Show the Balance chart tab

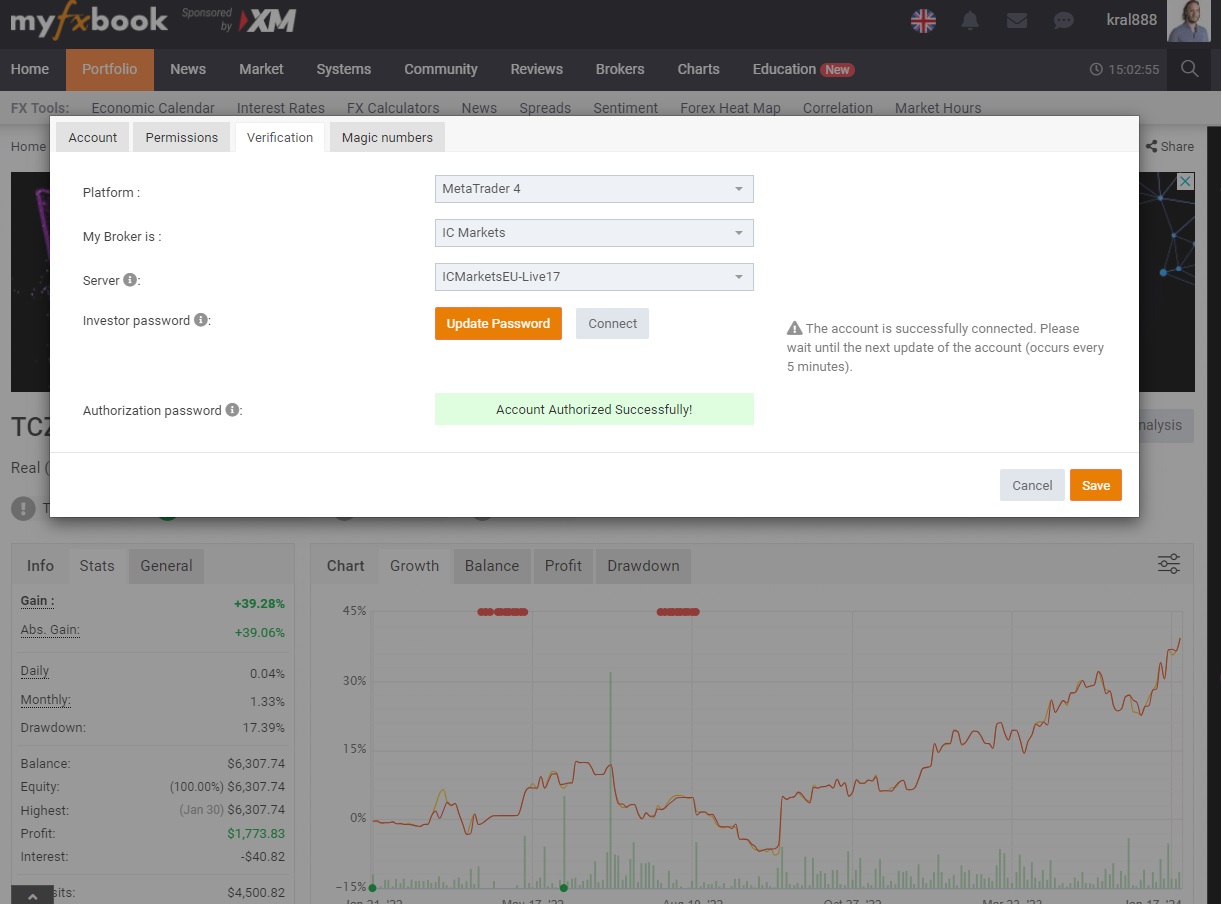492,566
